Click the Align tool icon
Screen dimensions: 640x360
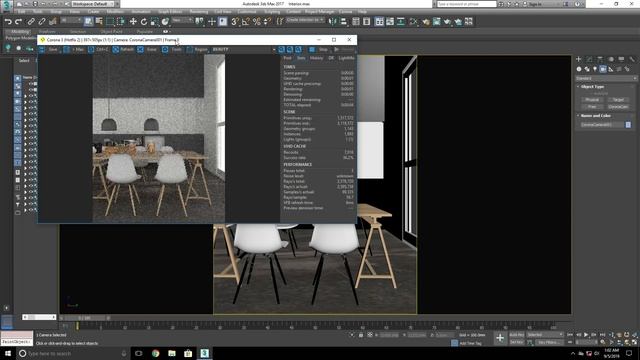(x=343, y=21)
